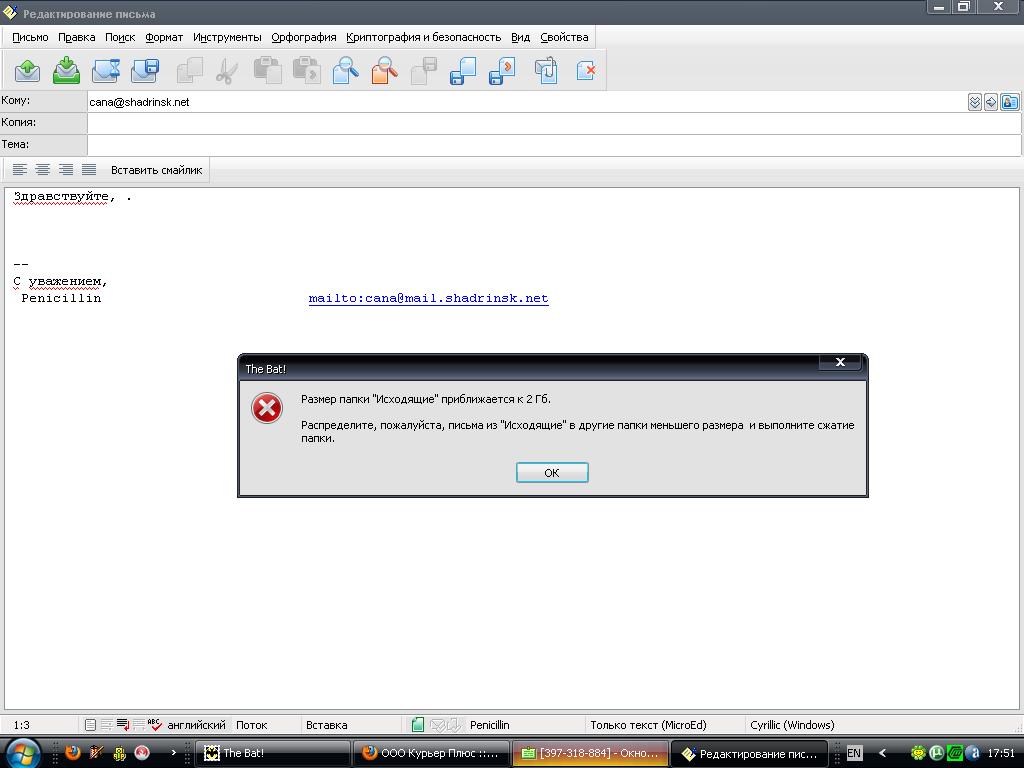Click the green put in Outbox icon
Image resolution: width=1024 pixels, height=768 pixels.
pyautogui.click(x=66, y=71)
